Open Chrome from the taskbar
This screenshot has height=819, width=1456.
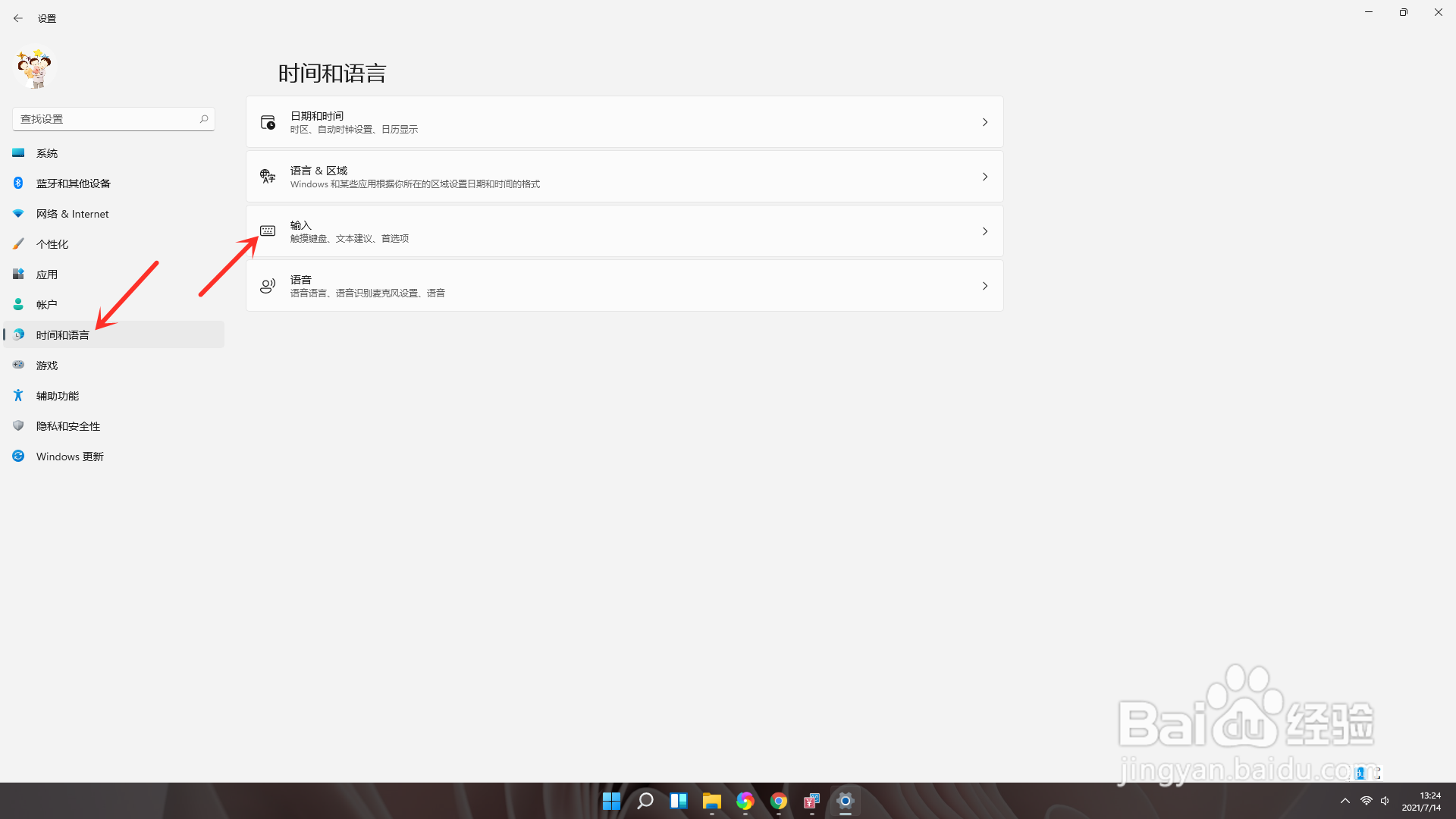point(778,802)
